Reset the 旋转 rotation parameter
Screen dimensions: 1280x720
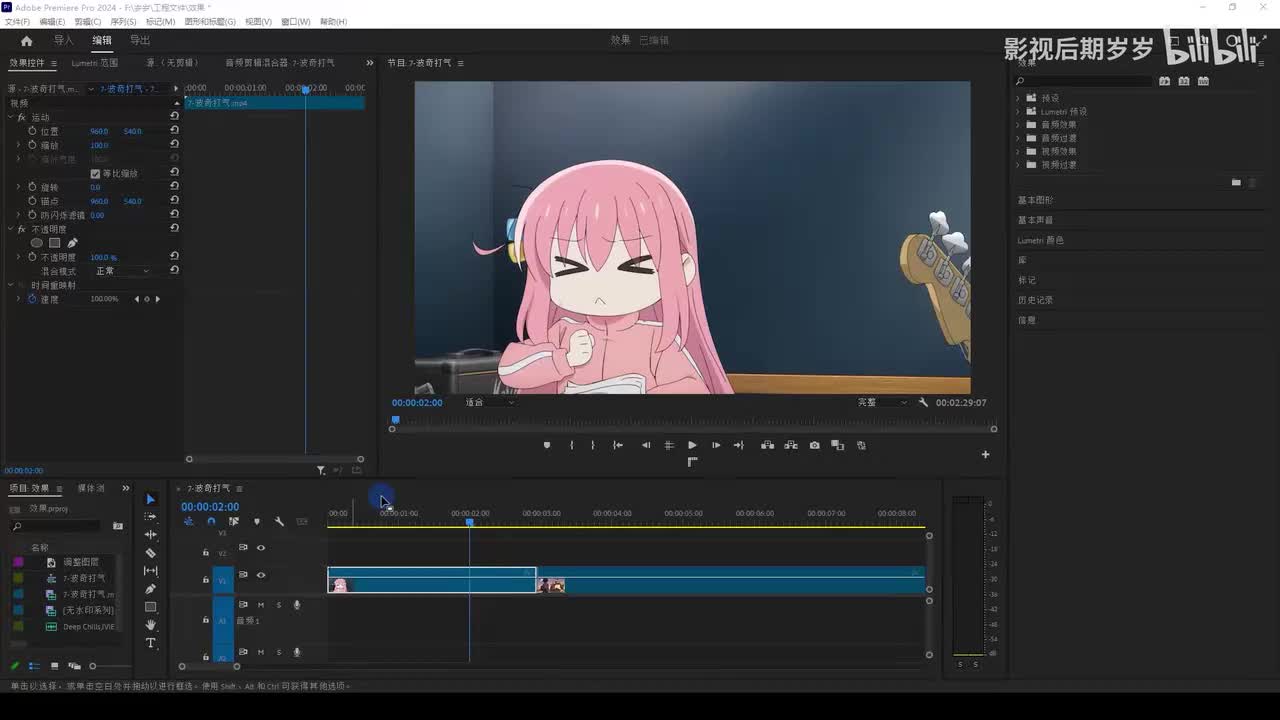(x=174, y=187)
